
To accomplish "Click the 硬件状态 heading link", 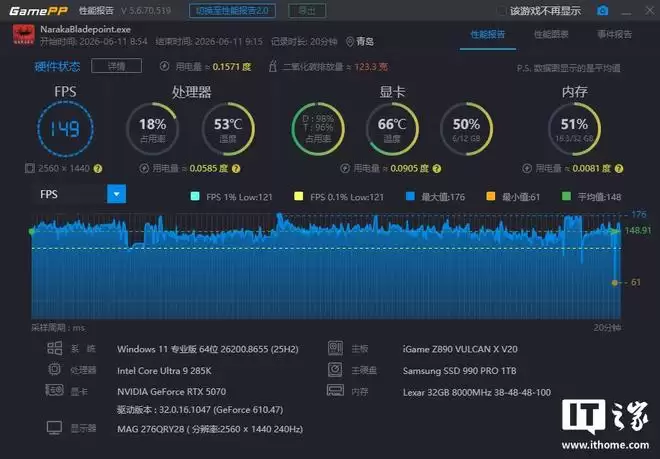I will pyautogui.click(x=57, y=66).
